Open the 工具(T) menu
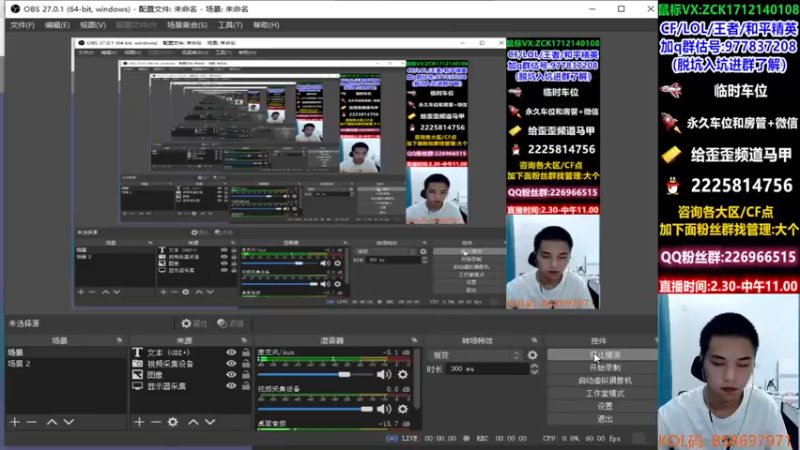This screenshot has width=800, height=450. (x=230, y=25)
